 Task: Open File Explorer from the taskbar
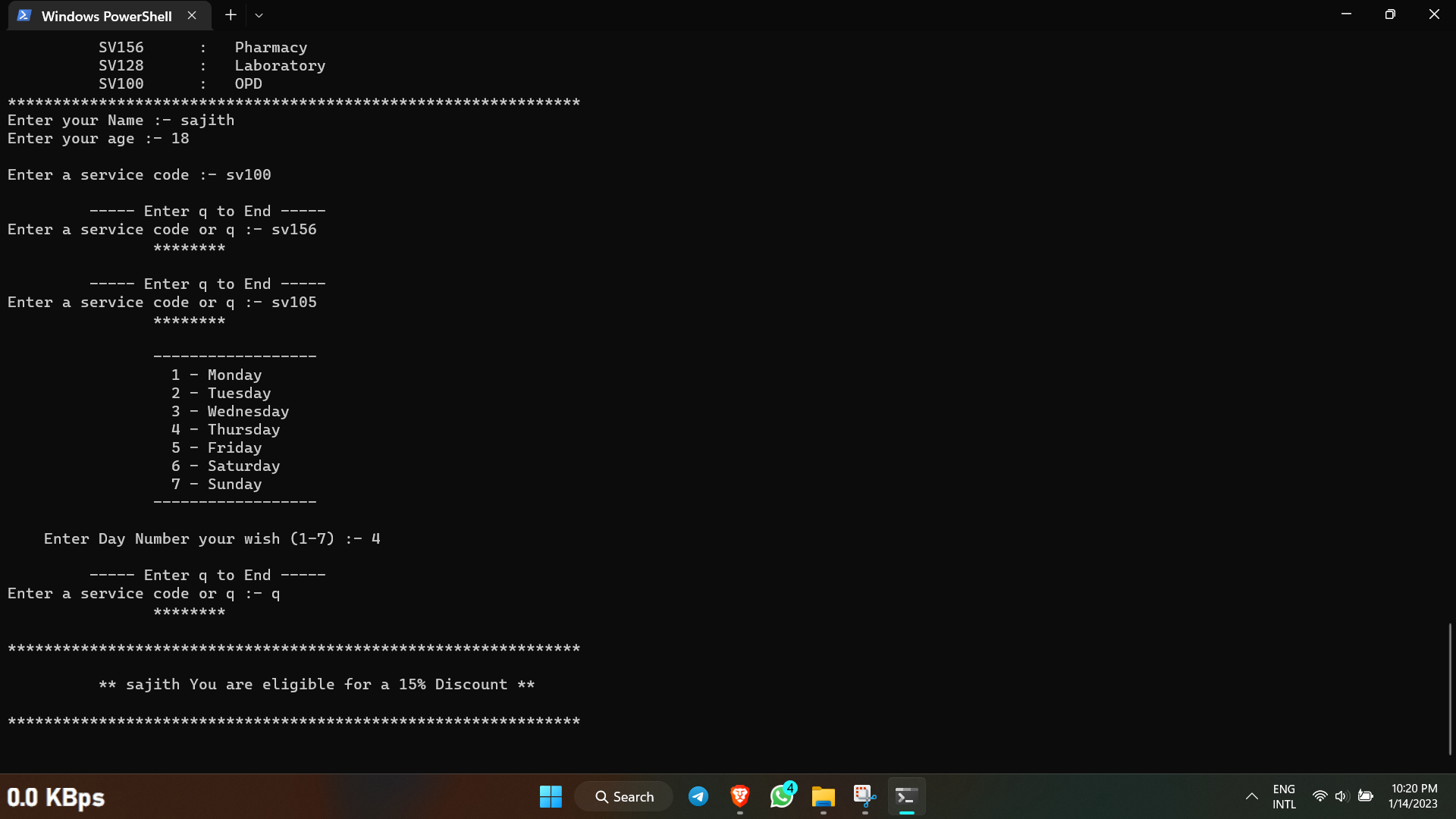tap(823, 797)
